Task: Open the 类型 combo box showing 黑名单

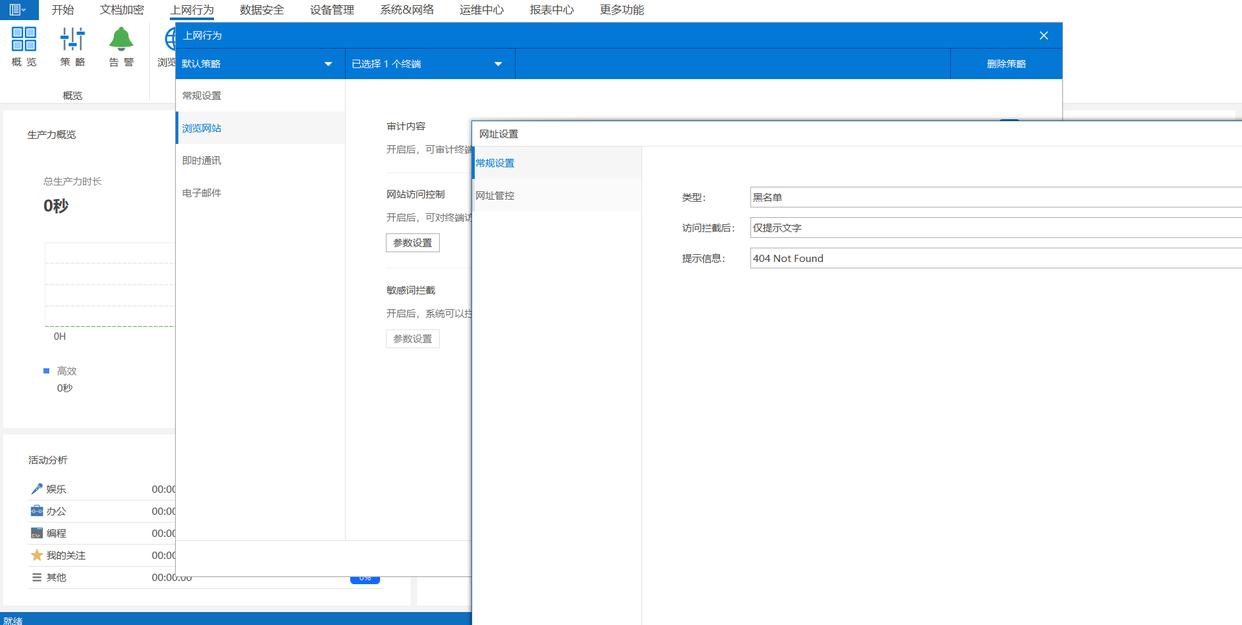Action: point(995,197)
